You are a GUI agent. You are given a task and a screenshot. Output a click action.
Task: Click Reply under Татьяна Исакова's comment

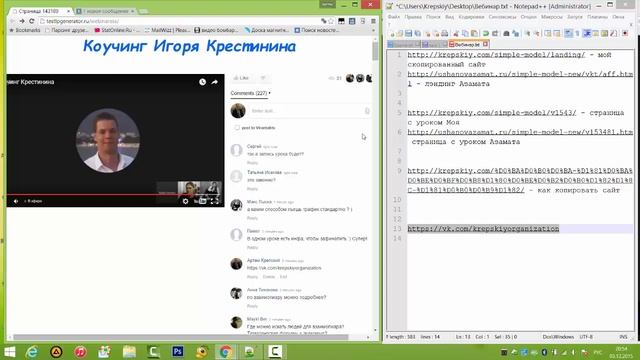click(252, 189)
